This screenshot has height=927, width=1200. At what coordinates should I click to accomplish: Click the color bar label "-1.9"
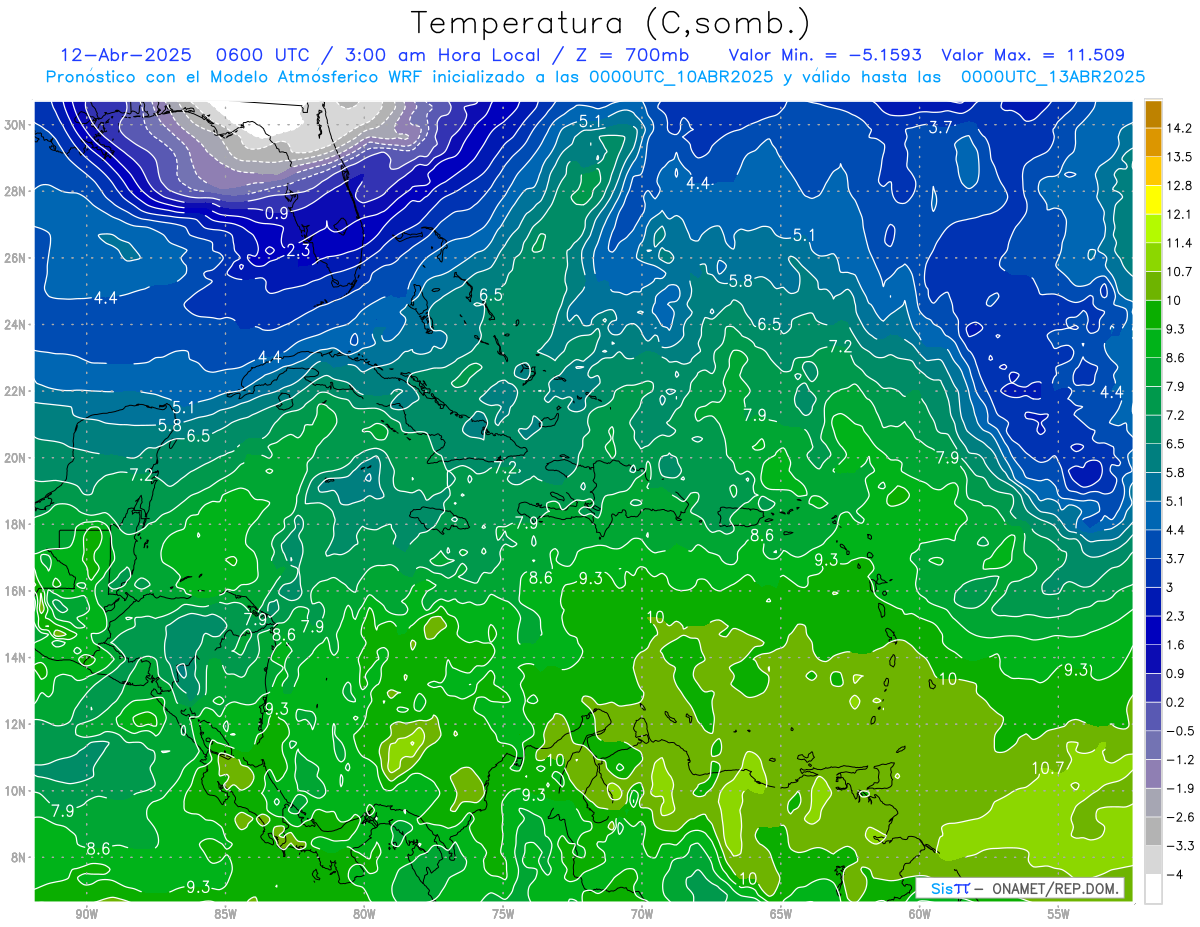click(1180, 788)
